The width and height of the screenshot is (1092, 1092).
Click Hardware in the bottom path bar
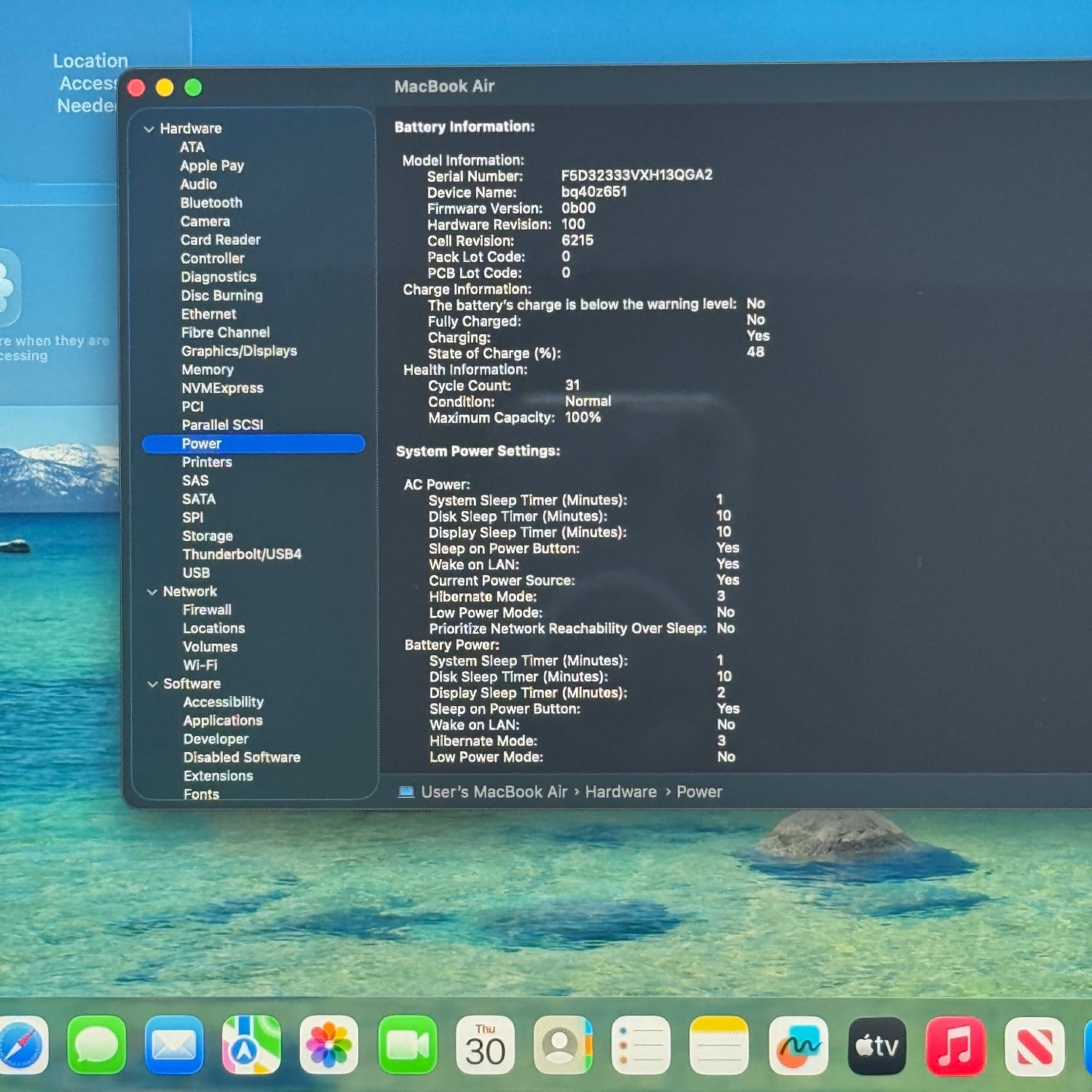[x=620, y=792]
